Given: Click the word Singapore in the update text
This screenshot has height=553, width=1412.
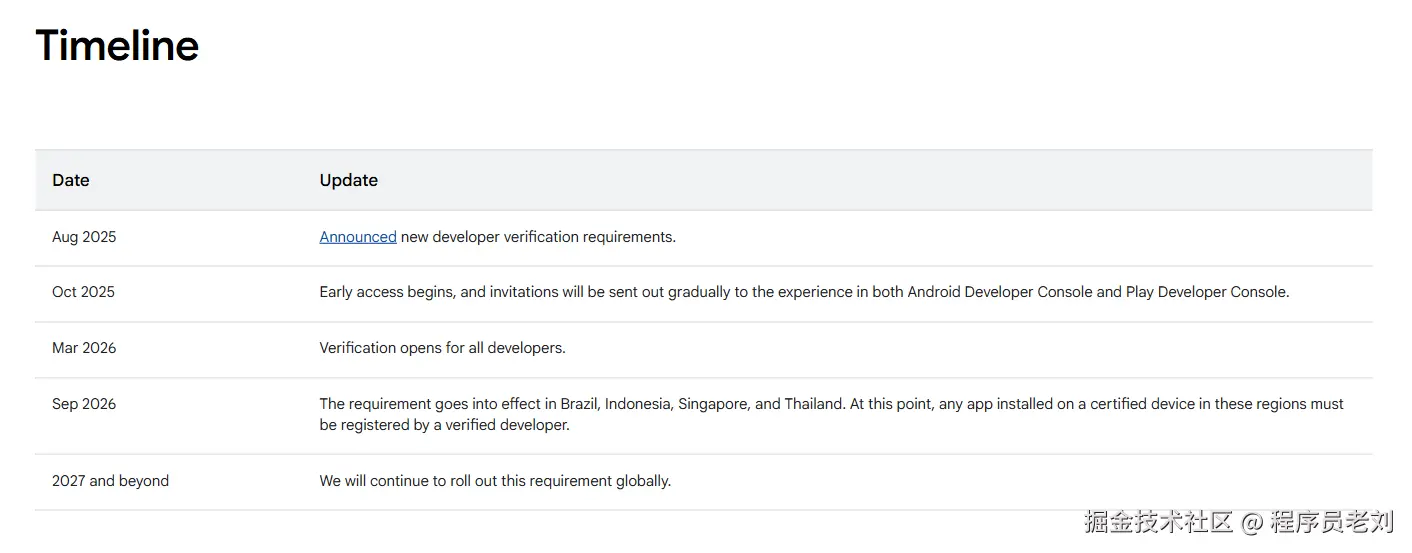Looking at the screenshot, I should [712, 404].
